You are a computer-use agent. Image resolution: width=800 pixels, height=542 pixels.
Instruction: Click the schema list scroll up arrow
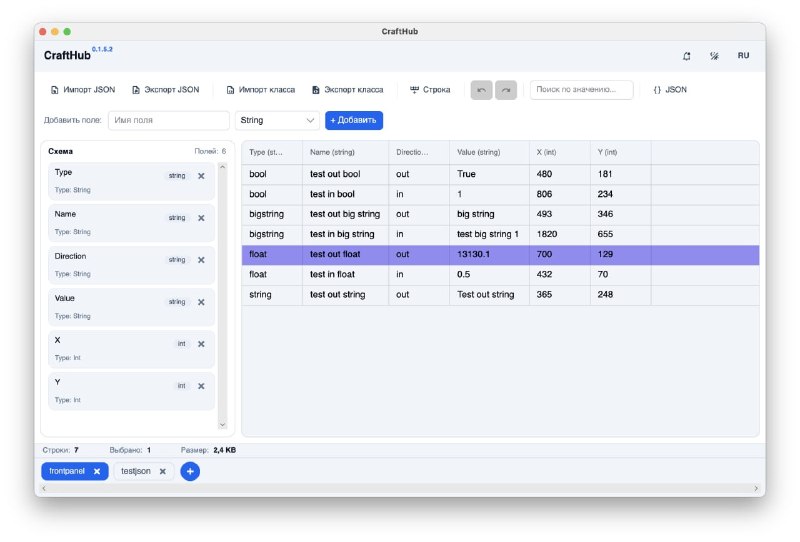click(x=222, y=167)
